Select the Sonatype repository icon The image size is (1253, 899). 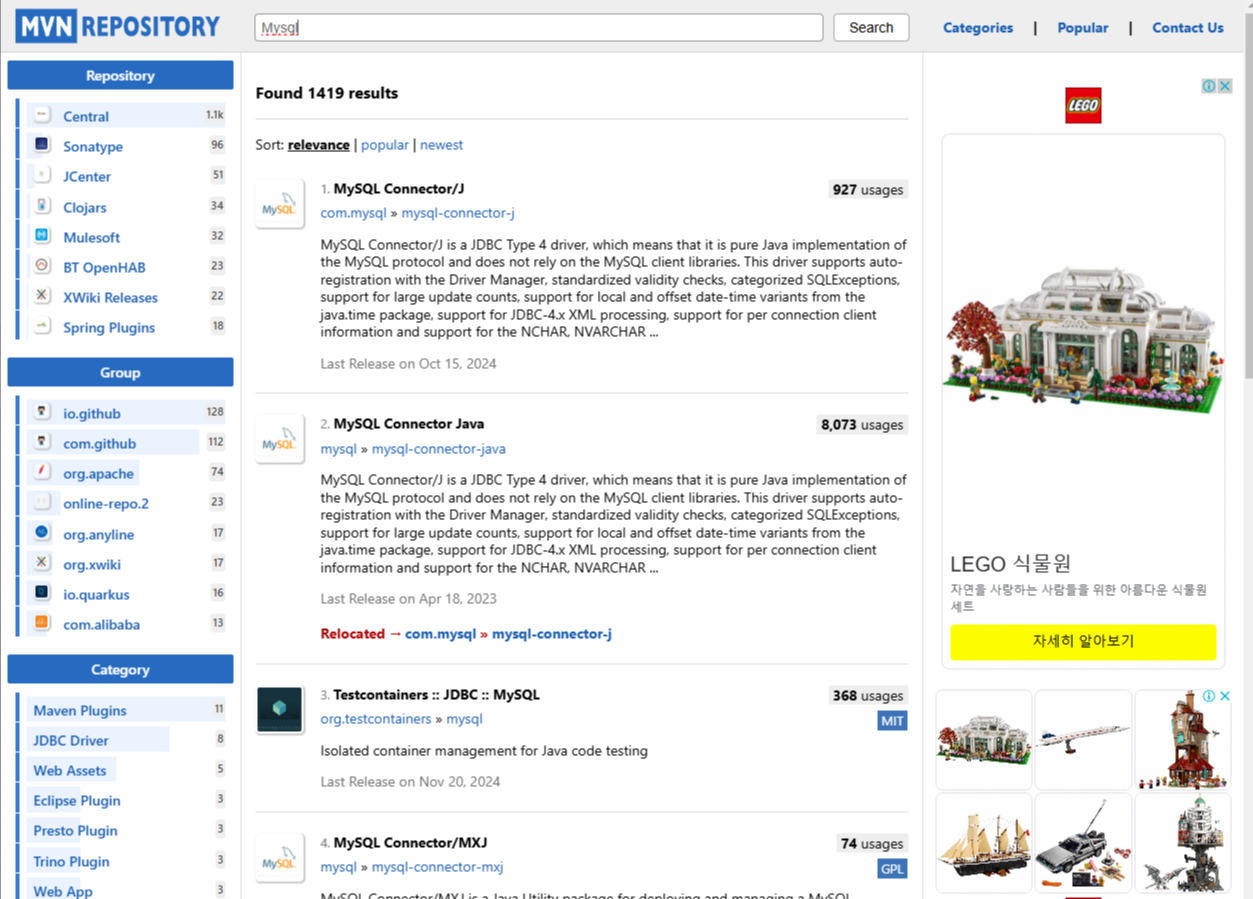pyautogui.click(x=42, y=145)
